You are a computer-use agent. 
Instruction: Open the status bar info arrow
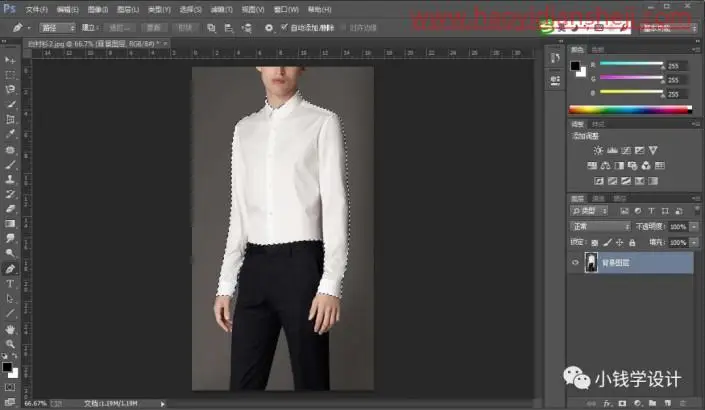click(162, 404)
